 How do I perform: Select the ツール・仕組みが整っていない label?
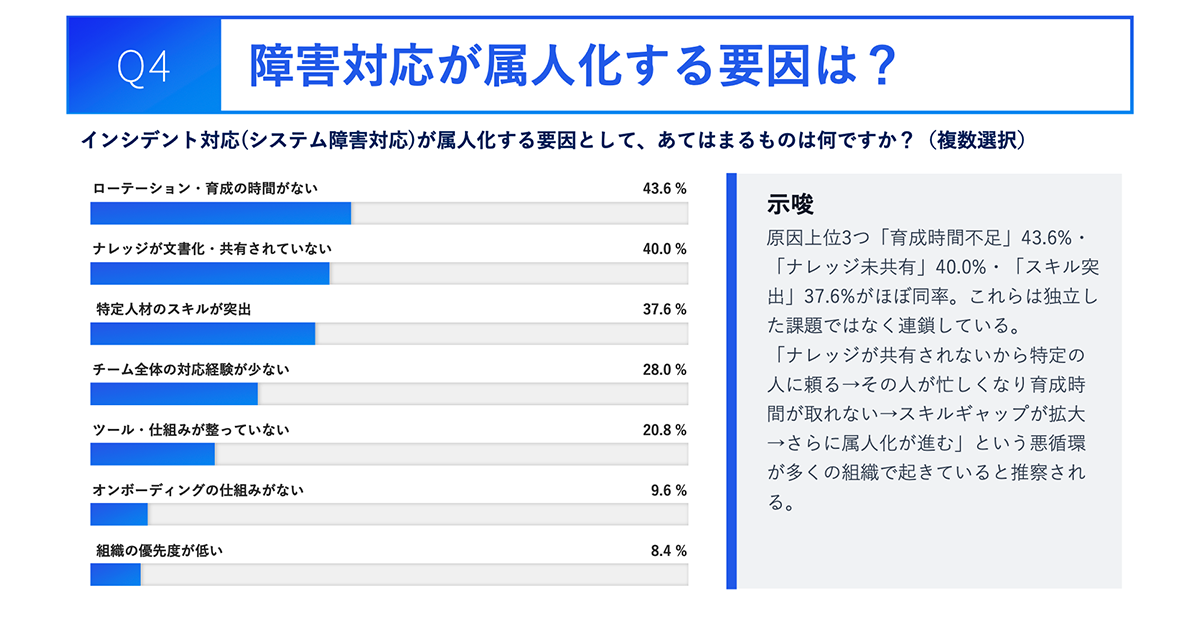[x=191, y=430]
